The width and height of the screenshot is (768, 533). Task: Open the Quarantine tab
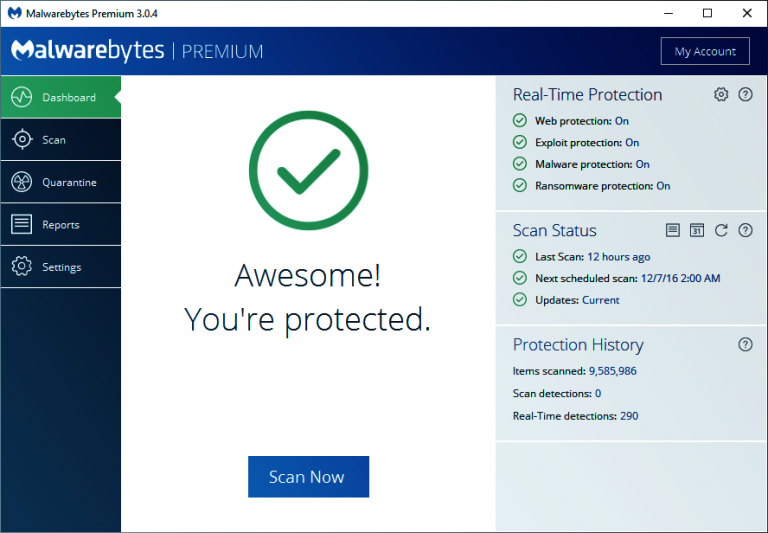[61, 182]
